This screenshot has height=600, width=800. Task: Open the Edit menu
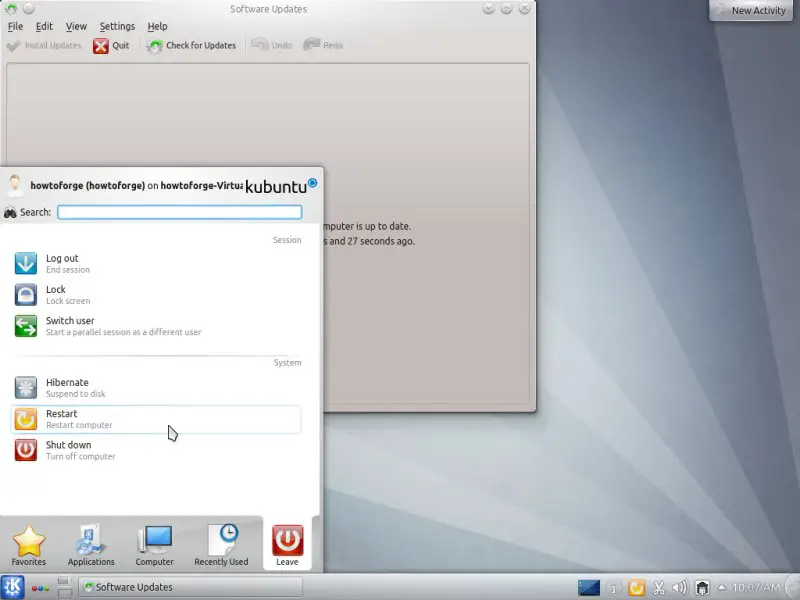point(44,26)
